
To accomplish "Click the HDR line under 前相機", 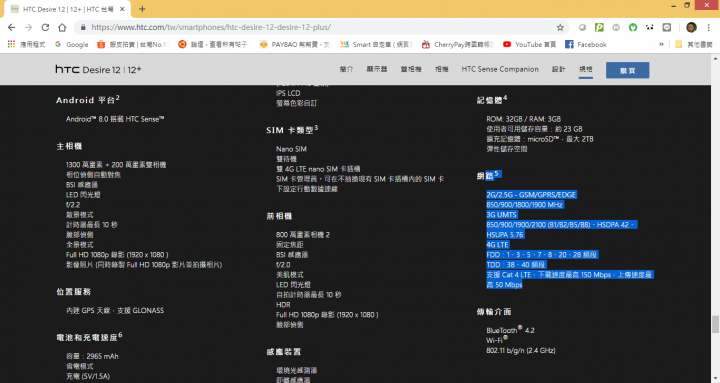I will [x=283, y=304].
